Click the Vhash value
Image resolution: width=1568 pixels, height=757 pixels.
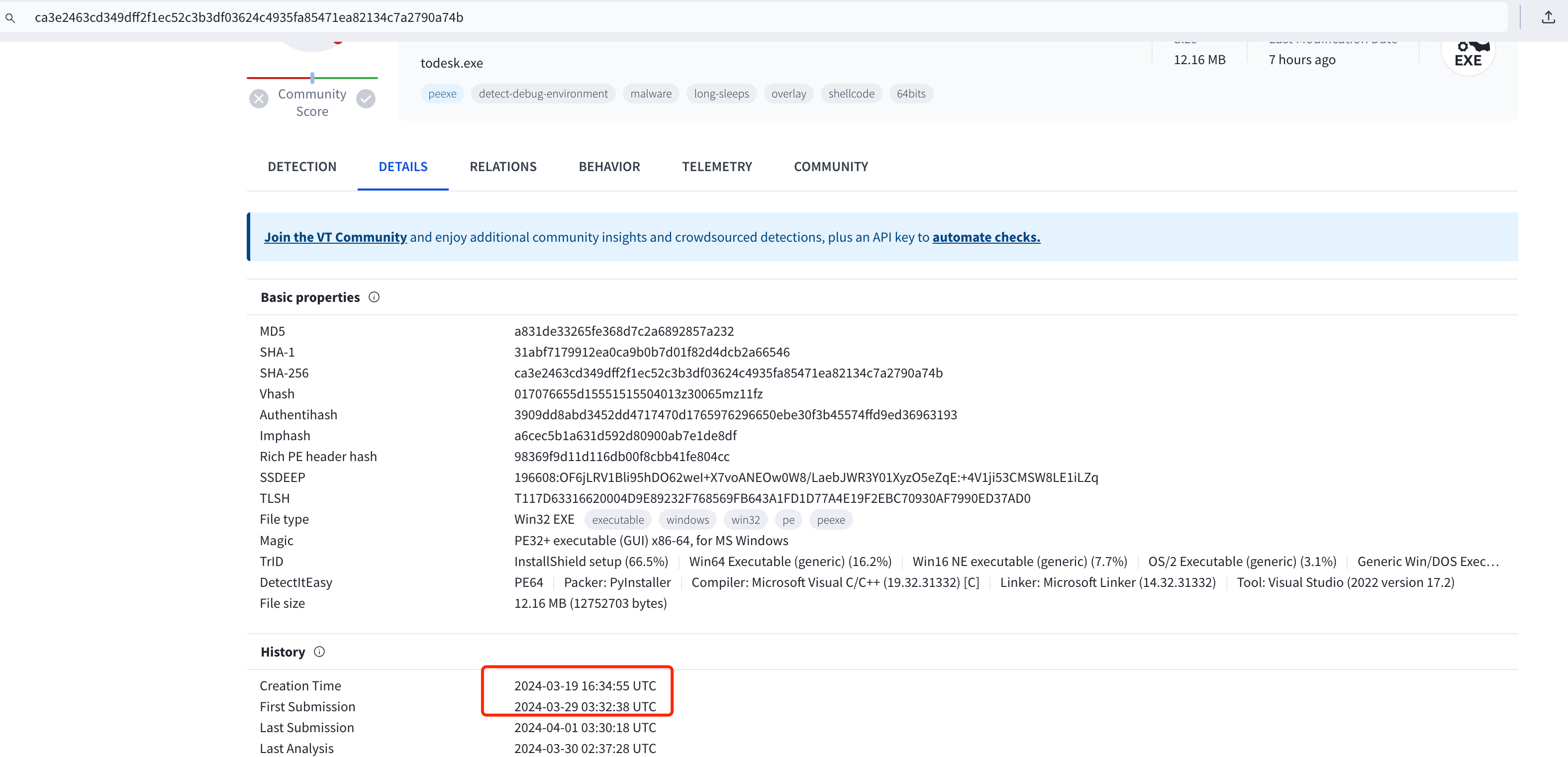639,394
